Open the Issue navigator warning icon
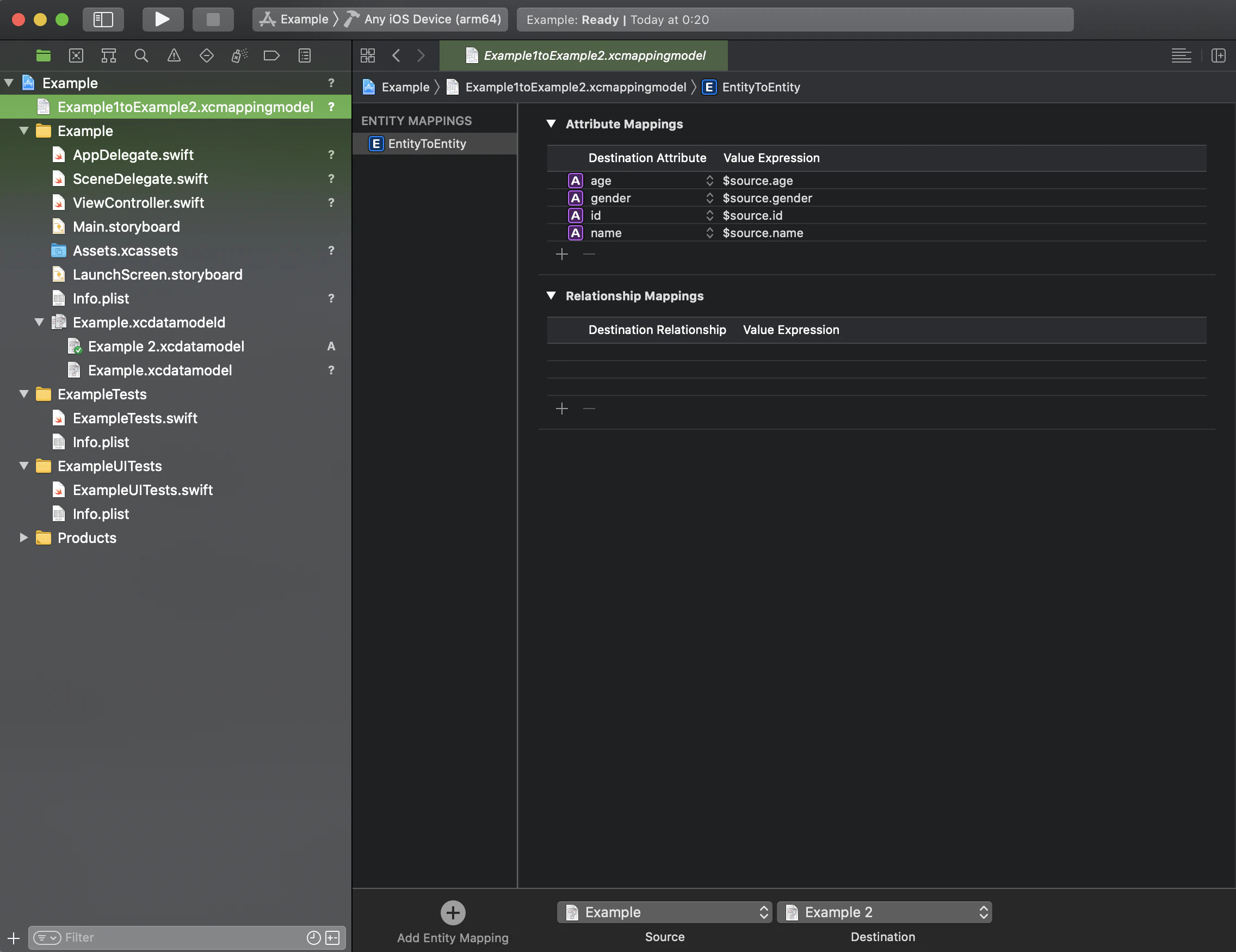The width and height of the screenshot is (1236, 952). click(174, 55)
